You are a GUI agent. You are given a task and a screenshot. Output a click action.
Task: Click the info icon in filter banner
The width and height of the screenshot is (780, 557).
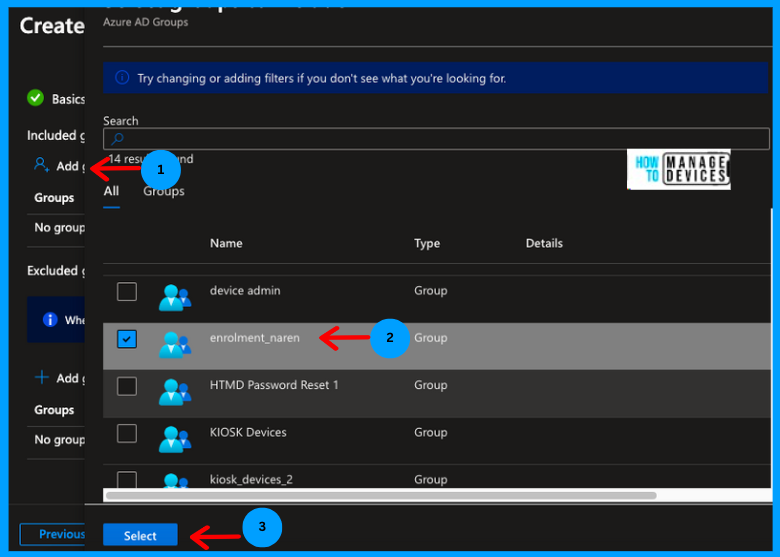coord(122,77)
